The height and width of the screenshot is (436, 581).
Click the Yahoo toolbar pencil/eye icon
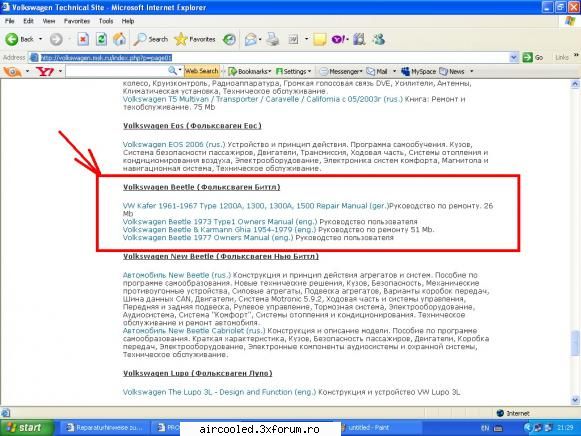(12, 71)
